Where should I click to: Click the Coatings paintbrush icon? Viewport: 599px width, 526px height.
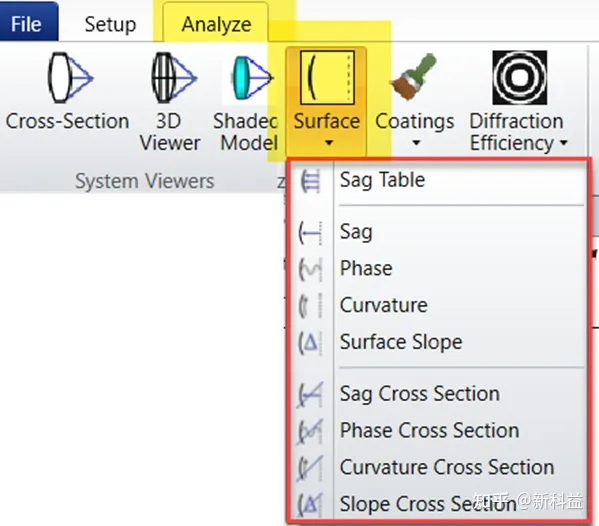coord(414,76)
